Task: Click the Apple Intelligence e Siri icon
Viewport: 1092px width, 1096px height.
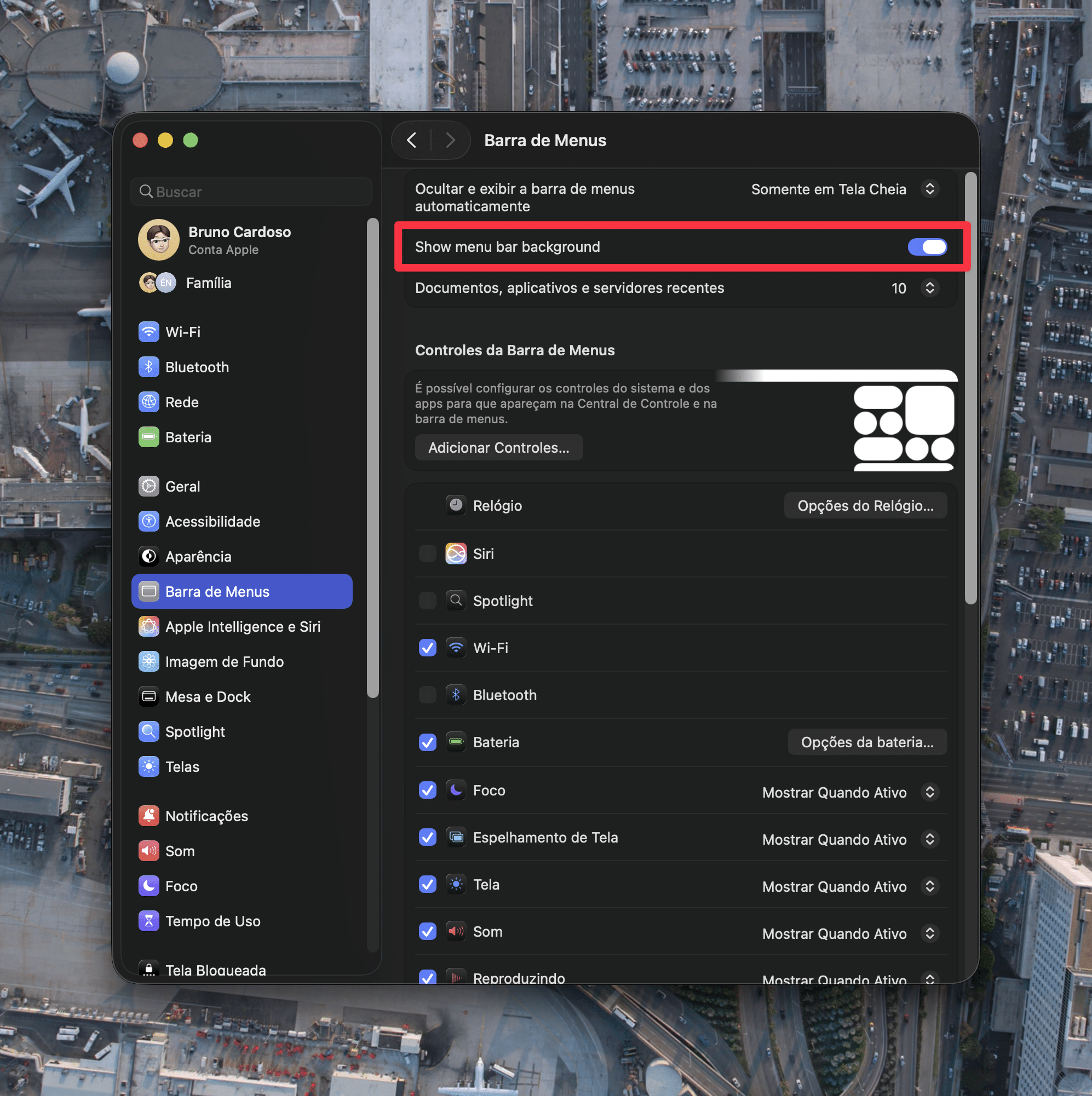Action: pyautogui.click(x=149, y=627)
